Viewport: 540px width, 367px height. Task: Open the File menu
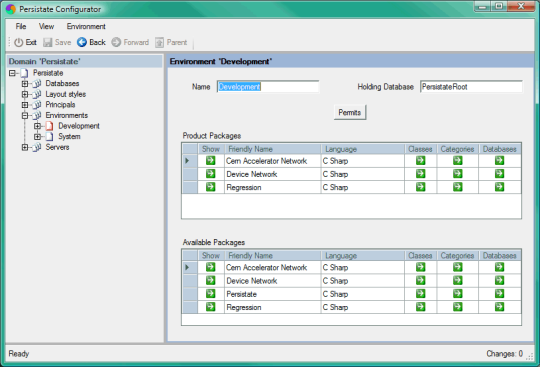21,27
